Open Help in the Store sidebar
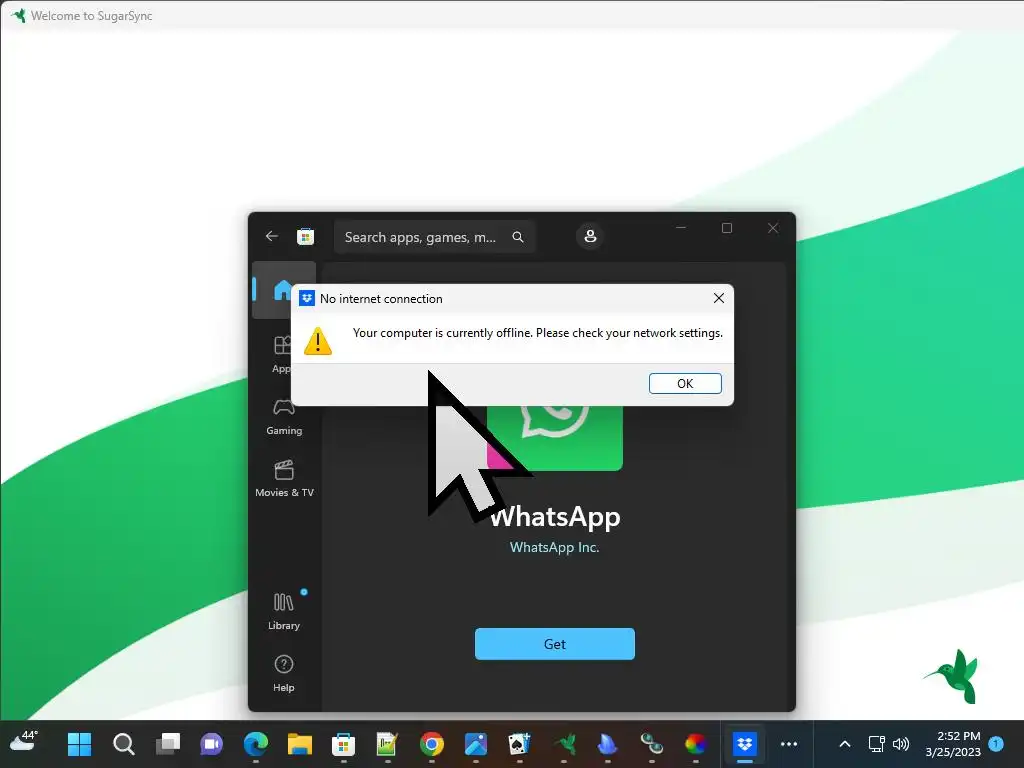 click(283, 673)
